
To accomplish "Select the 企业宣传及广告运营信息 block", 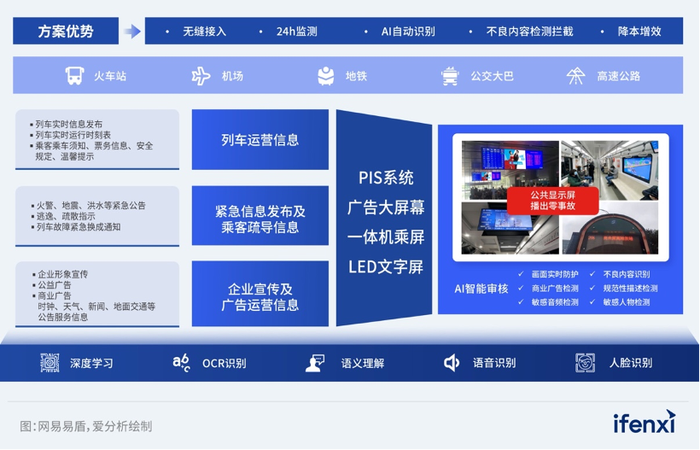I will point(260,294).
